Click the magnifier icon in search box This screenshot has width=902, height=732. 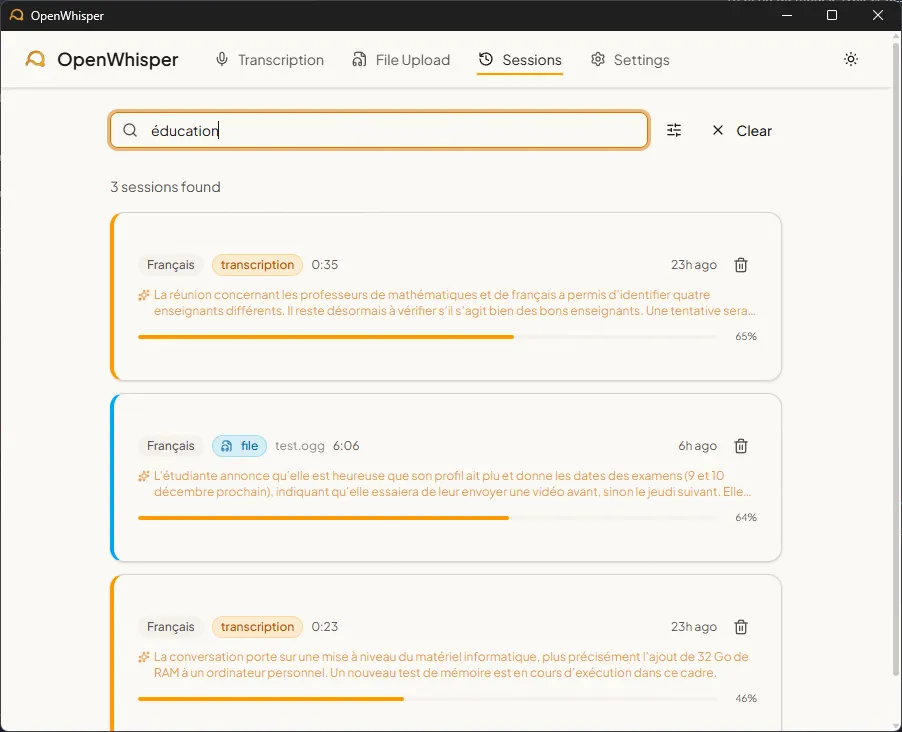130,130
